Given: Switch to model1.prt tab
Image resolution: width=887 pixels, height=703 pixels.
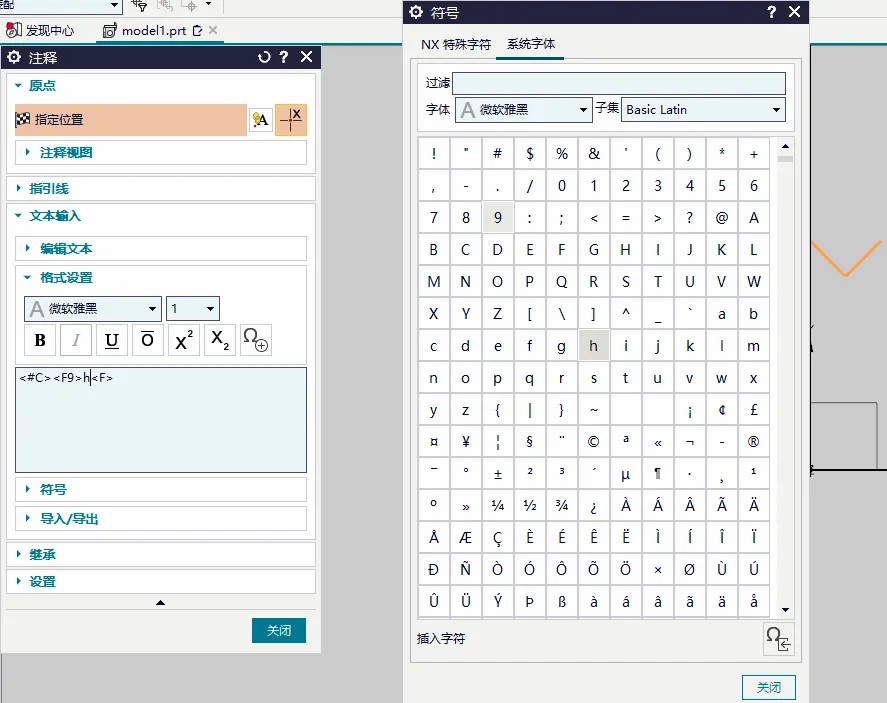Looking at the screenshot, I should (x=153, y=31).
